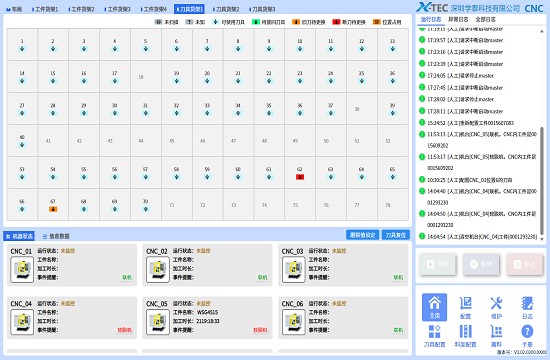
Task: Select the tool icon in slot 1
Action: (22, 49)
